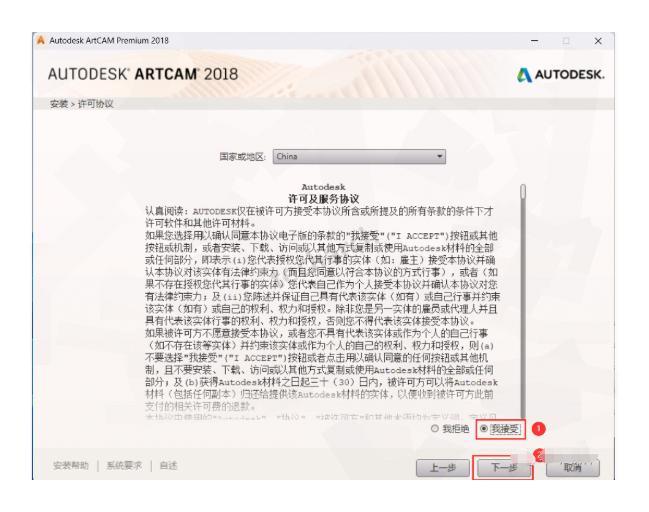
Task: Click the 下一步 button
Action: (x=503, y=468)
